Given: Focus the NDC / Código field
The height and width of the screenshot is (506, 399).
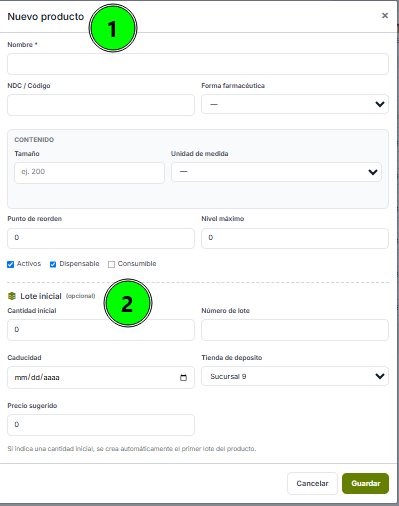Looking at the screenshot, I should [101, 105].
